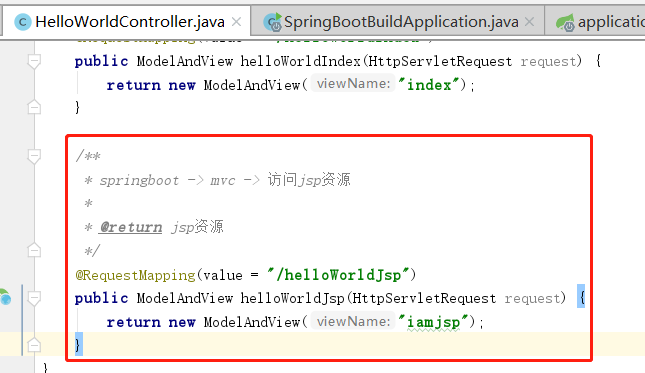Click the class icon on HelloWorldController tab
Viewport: 645px width, 373px height.
(x=23, y=22)
